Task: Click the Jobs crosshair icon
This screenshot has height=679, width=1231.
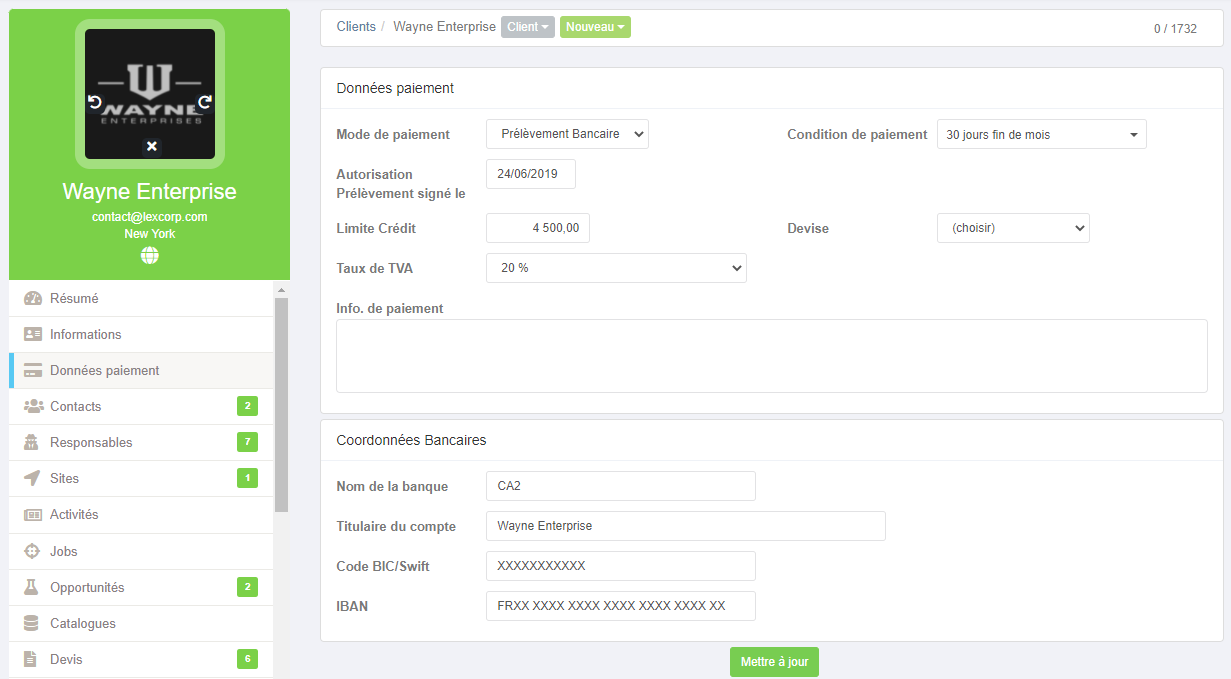Action: [32, 551]
